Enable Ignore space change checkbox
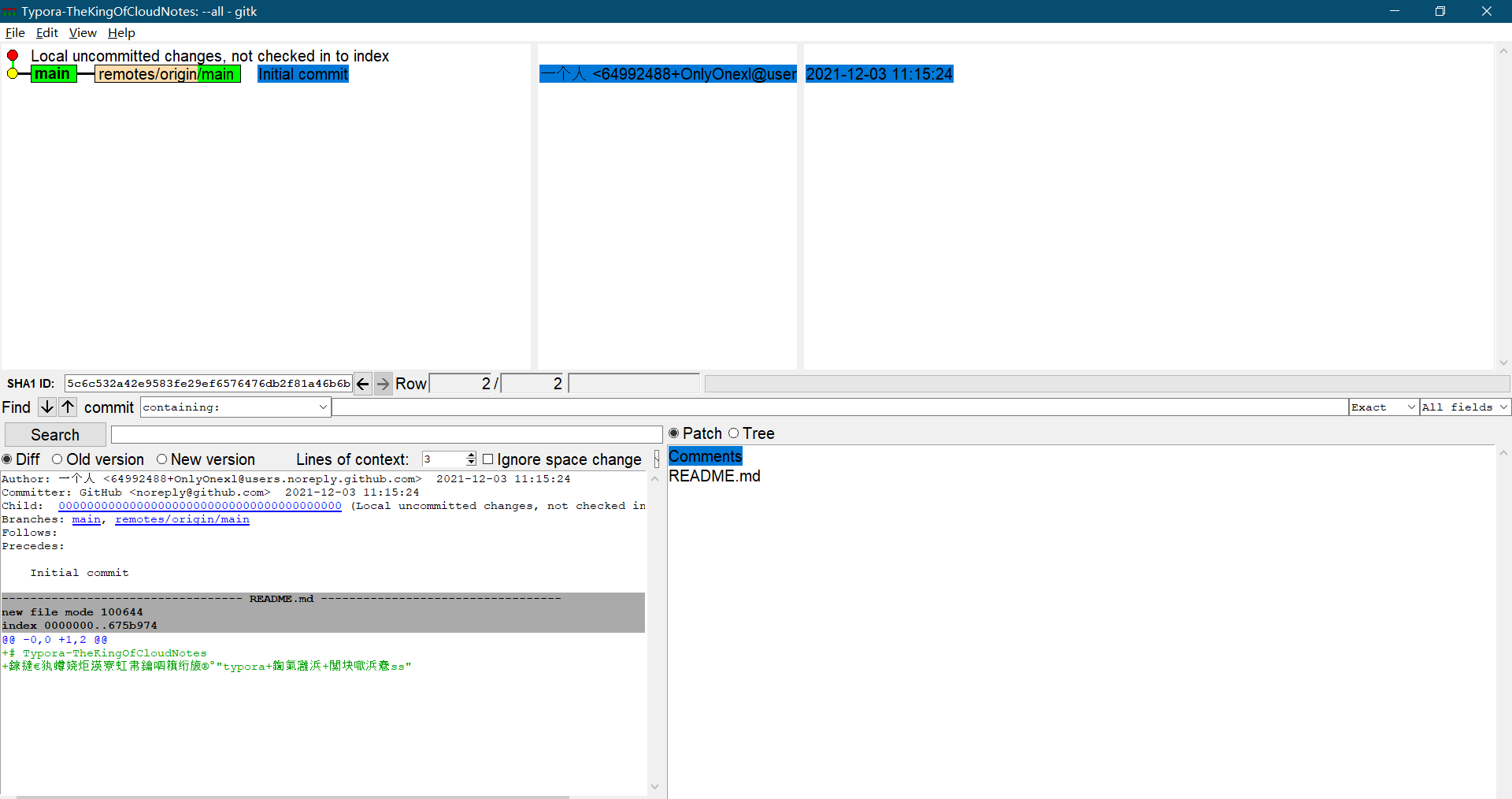 487,459
